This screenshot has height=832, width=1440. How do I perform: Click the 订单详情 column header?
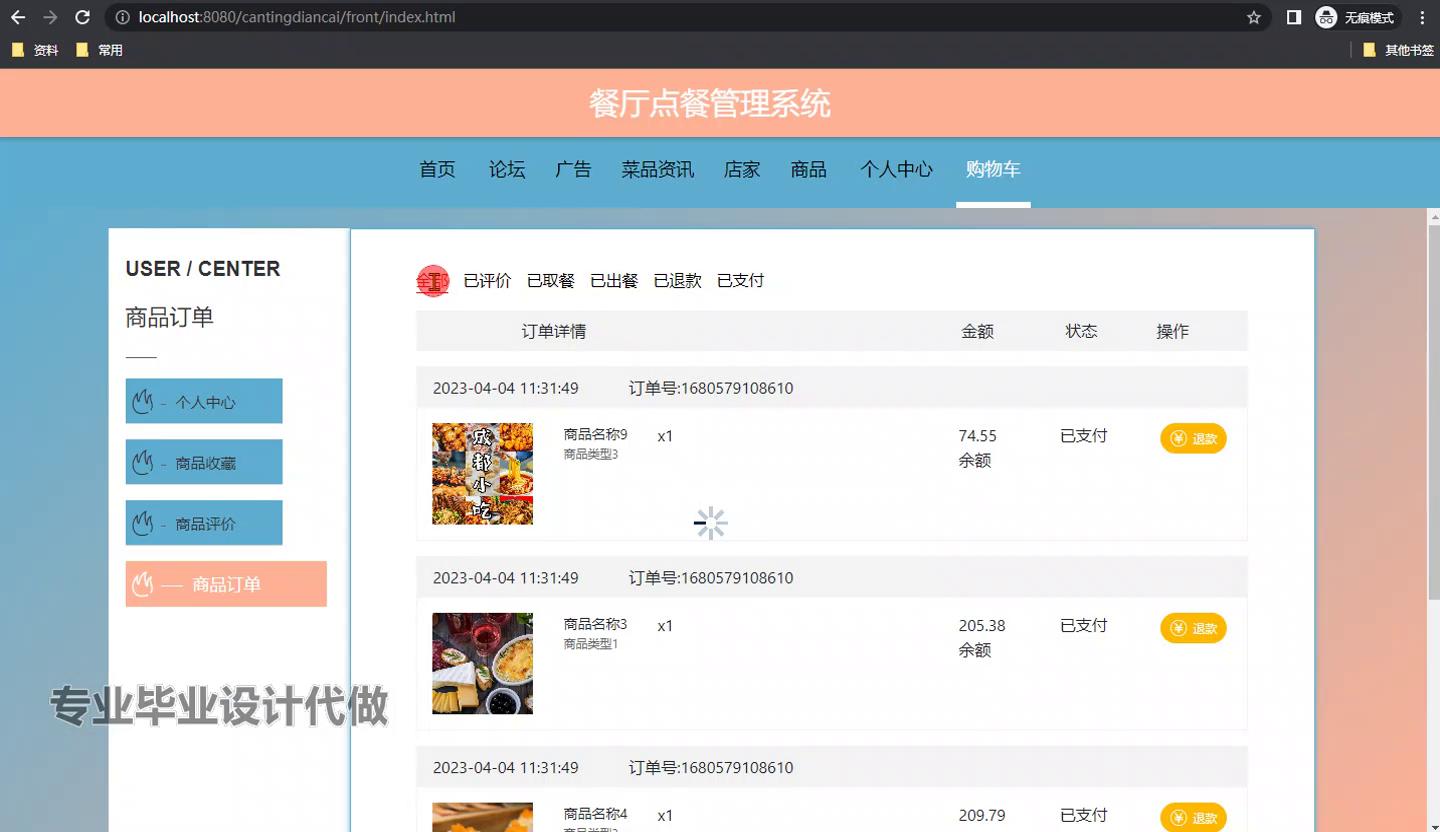coord(553,331)
